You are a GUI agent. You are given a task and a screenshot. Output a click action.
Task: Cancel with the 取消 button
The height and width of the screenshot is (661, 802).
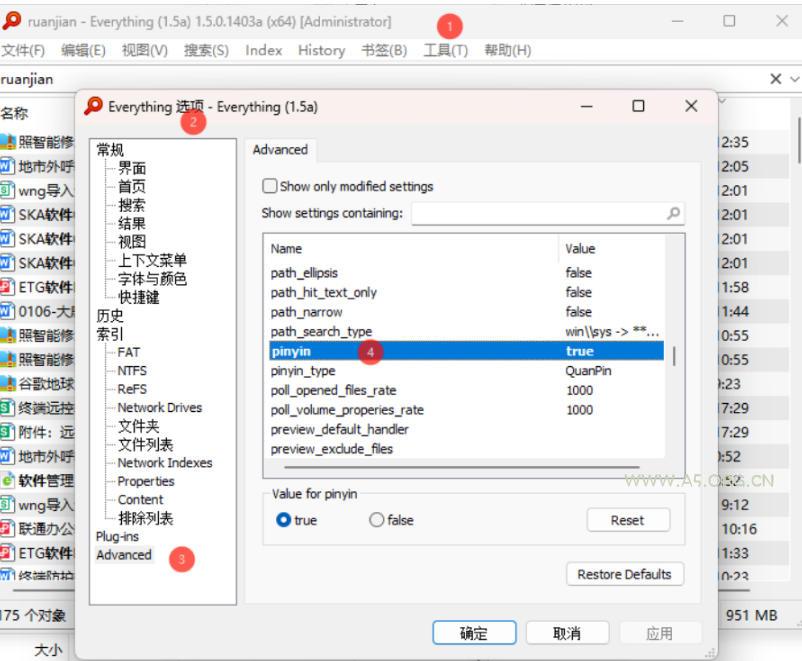point(567,633)
